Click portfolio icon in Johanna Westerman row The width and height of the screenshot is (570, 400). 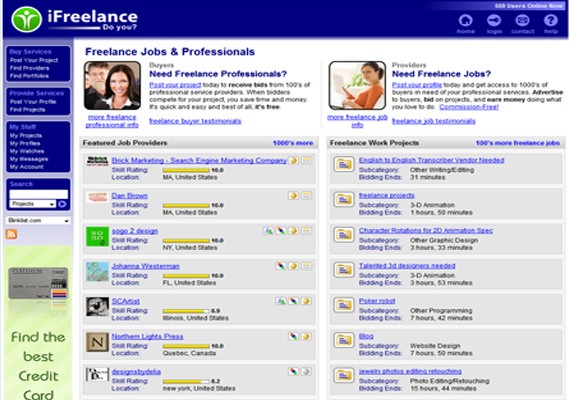coord(280,266)
